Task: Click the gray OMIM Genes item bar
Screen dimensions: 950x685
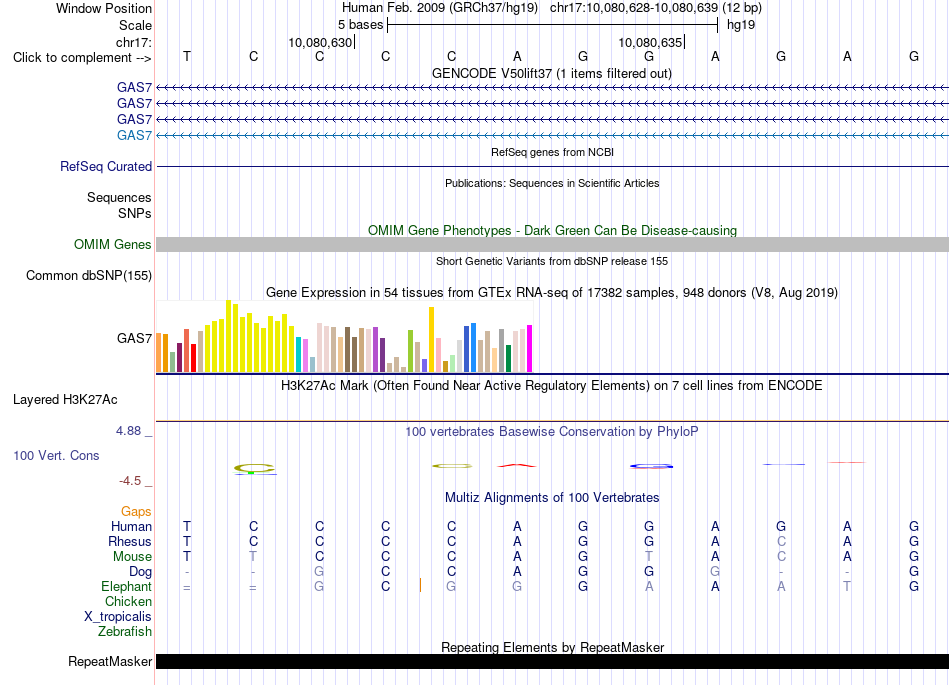Action: (552, 245)
